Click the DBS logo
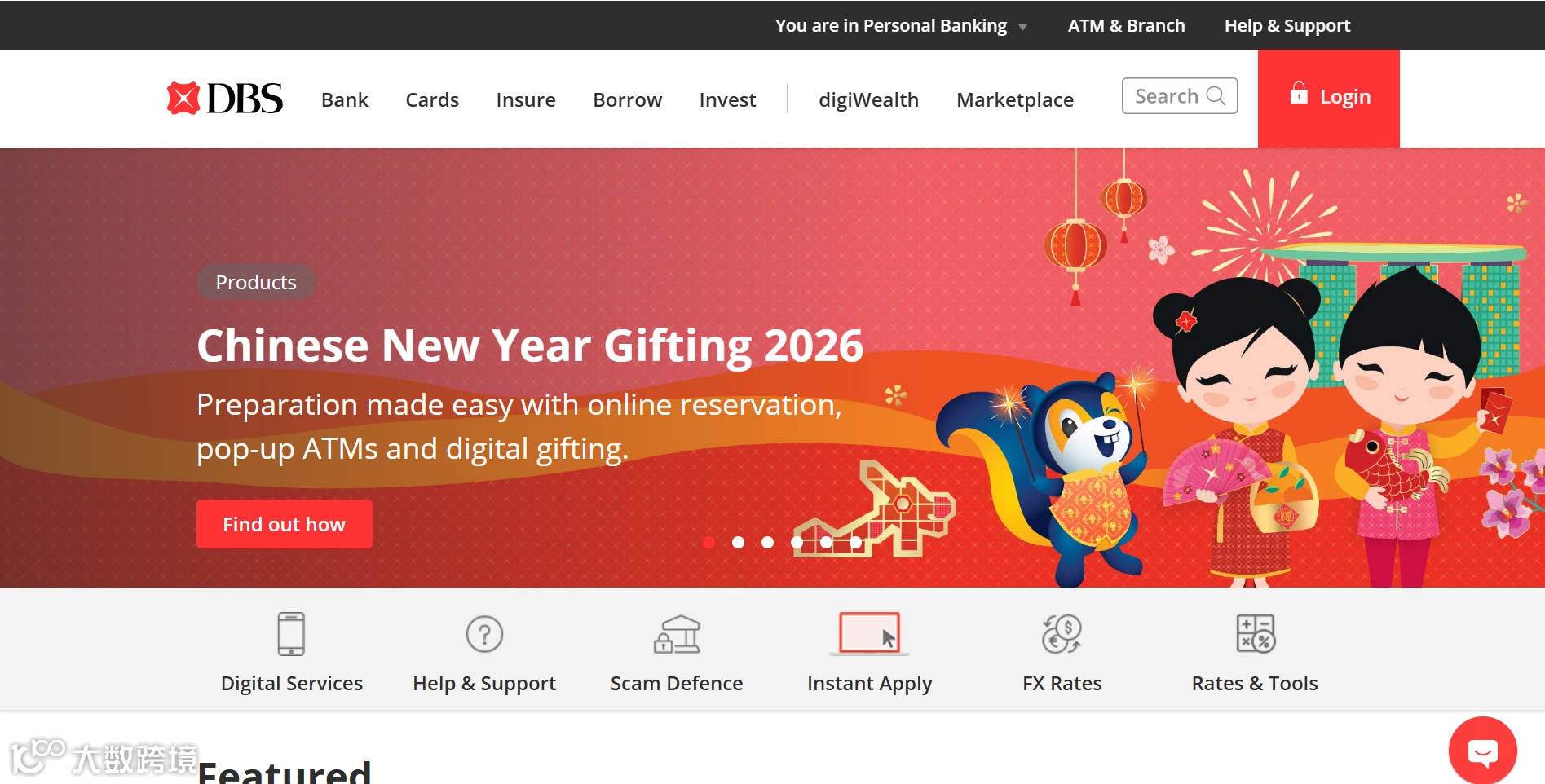Viewport: 1545px width, 784px height. pyautogui.click(x=224, y=99)
